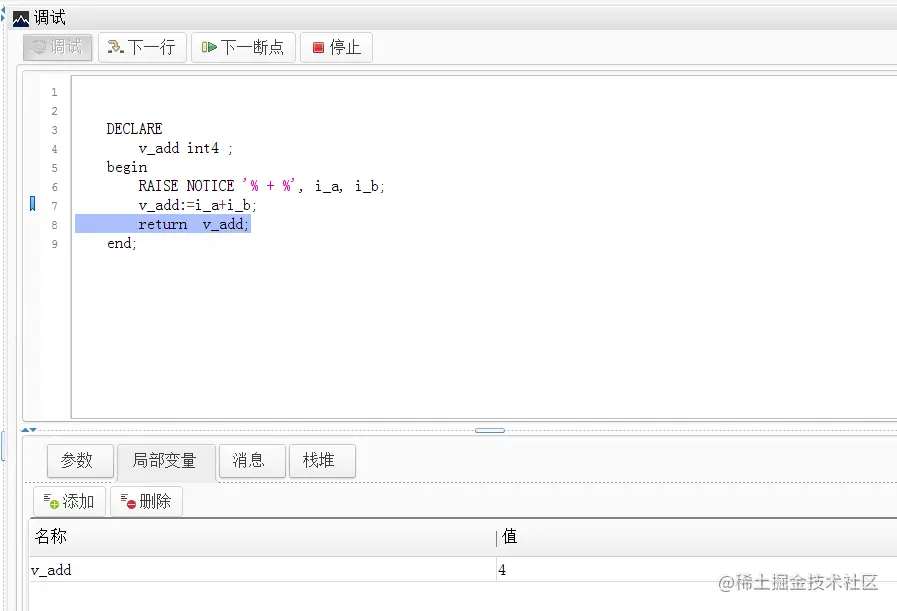Click the greyed 调试 debug button

(57, 47)
